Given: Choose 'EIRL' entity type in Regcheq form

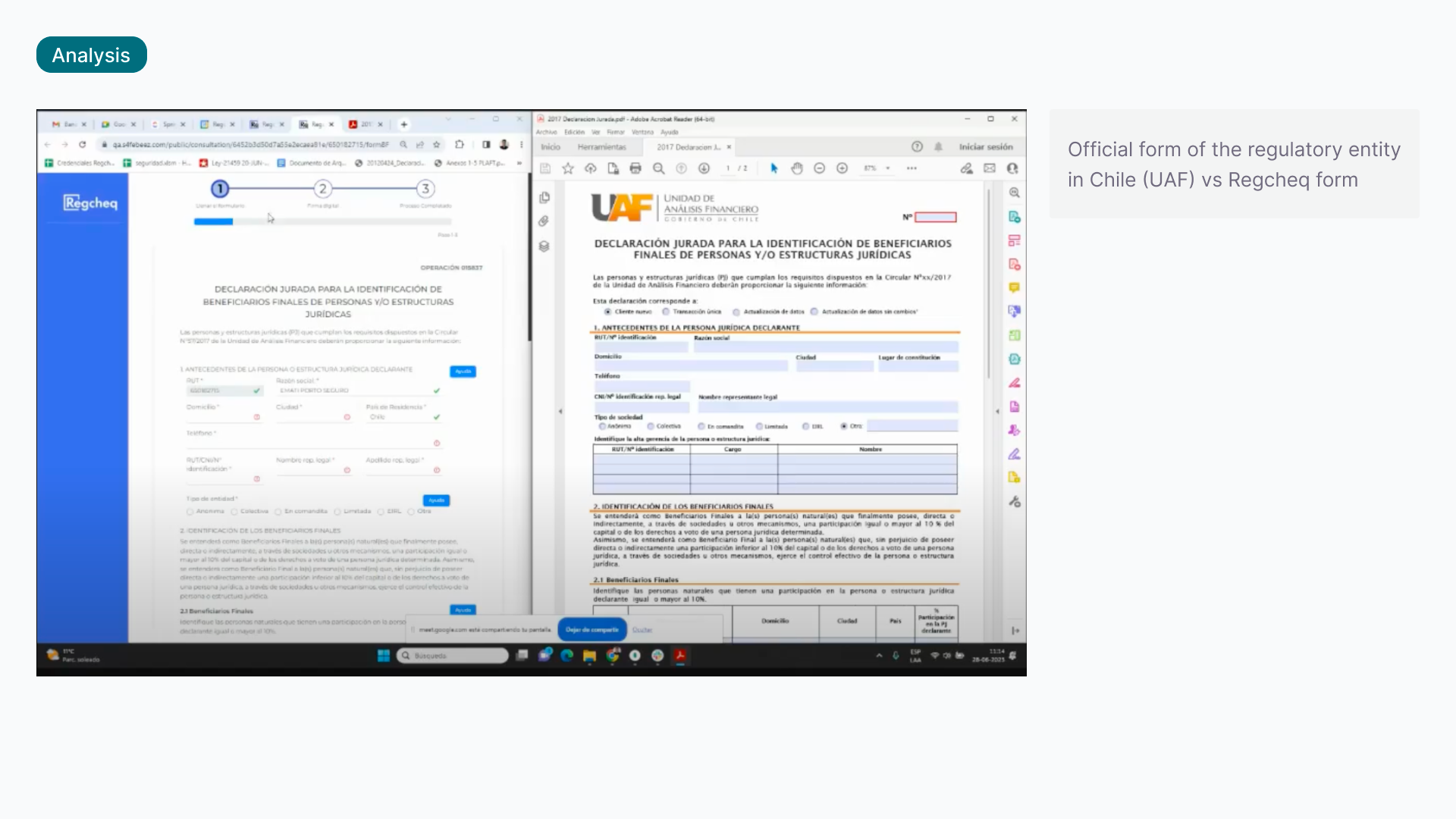Looking at the screenshot, I should (381, 511).
